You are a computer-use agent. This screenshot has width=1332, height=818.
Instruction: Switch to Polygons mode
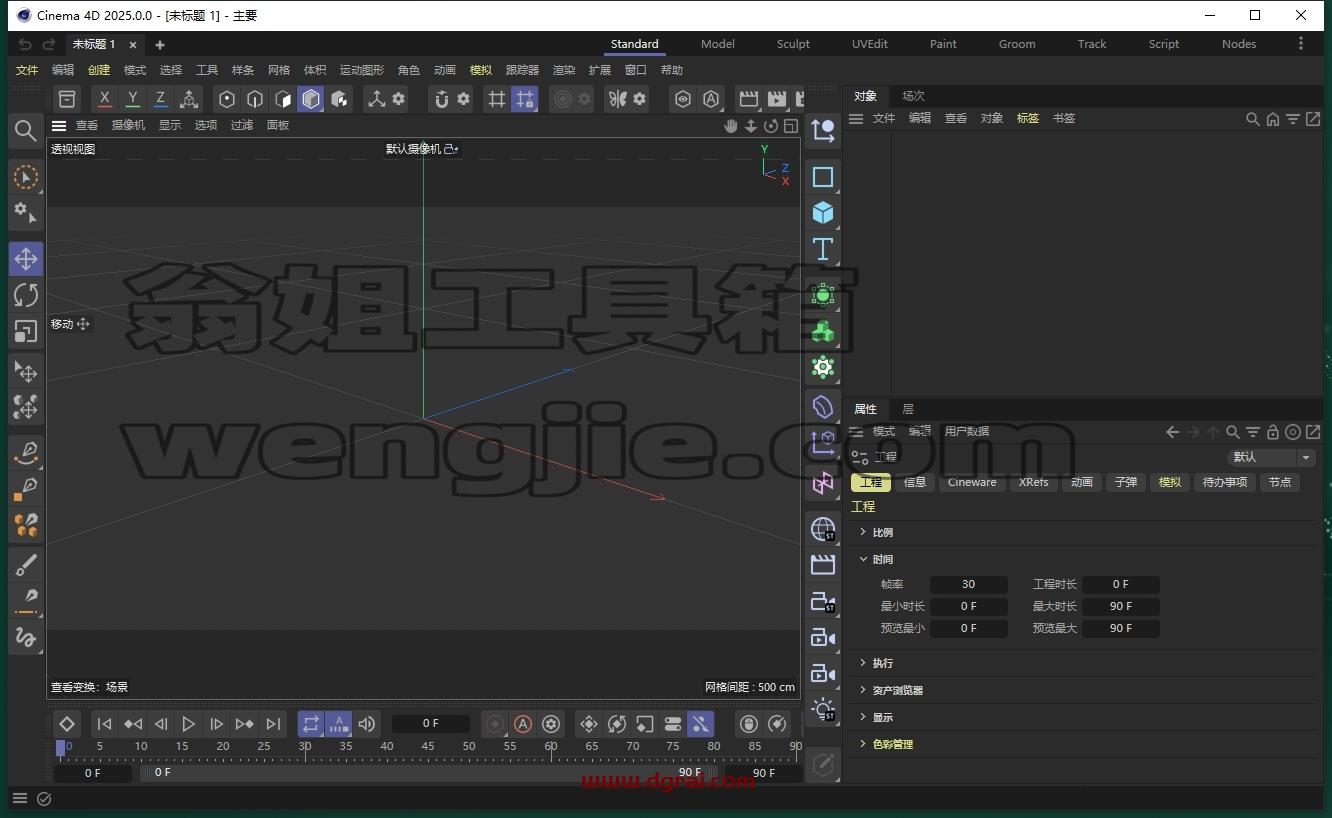point(283,99)
